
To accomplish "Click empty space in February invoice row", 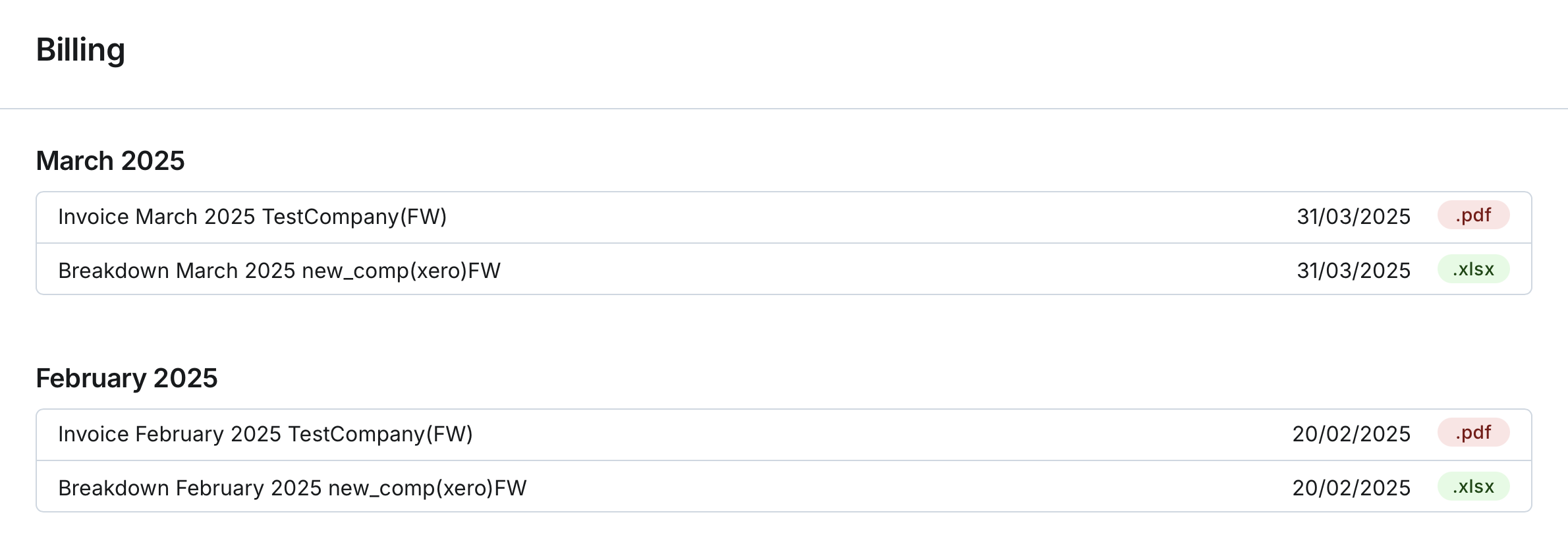I will (x=856, y=435).
